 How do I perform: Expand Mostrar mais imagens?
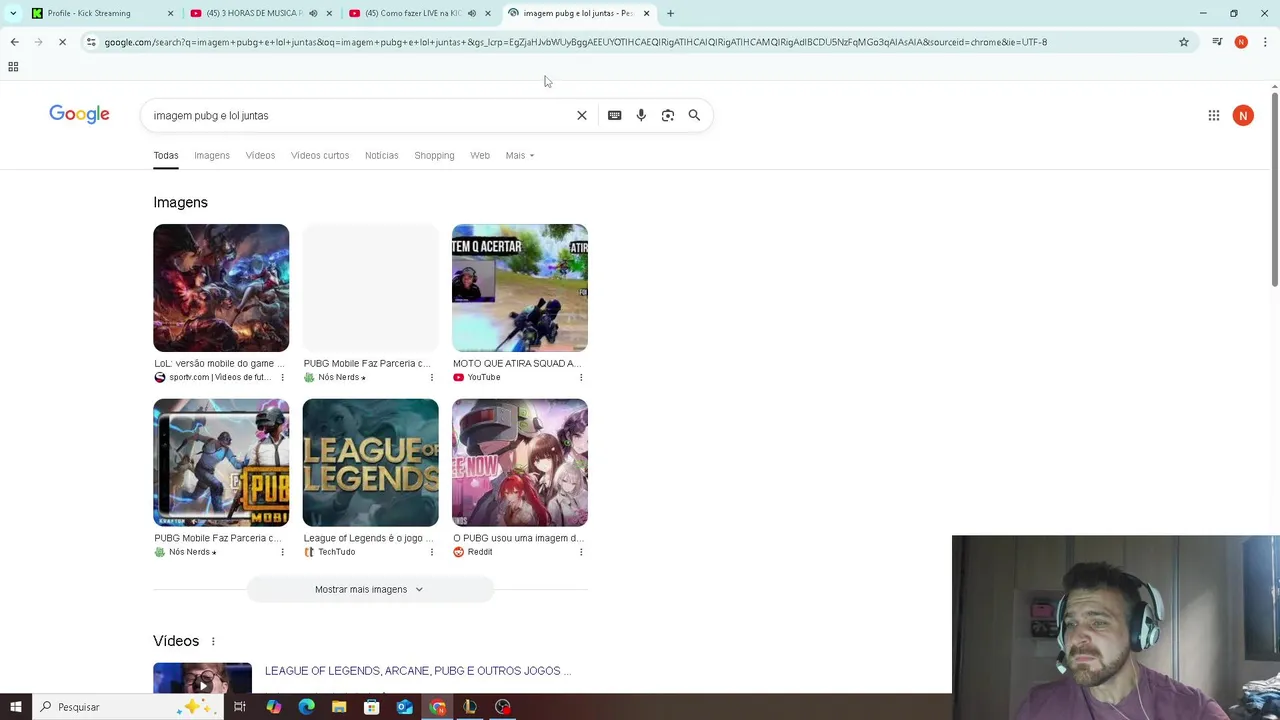coord(370,589)
